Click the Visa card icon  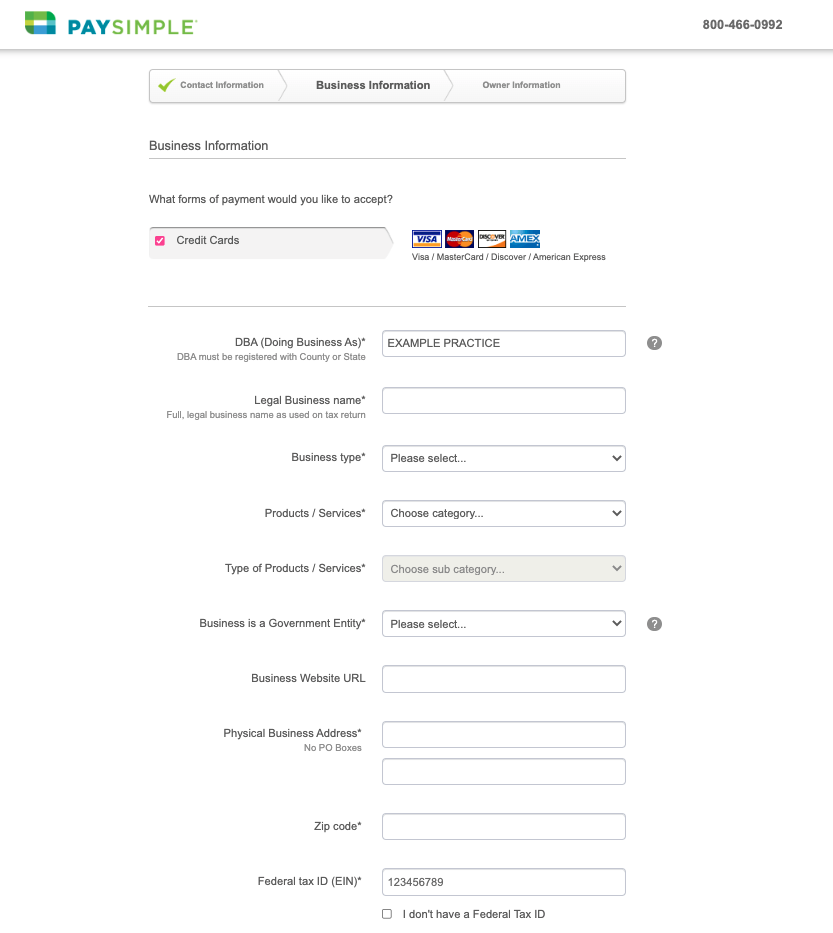[427, 239]
